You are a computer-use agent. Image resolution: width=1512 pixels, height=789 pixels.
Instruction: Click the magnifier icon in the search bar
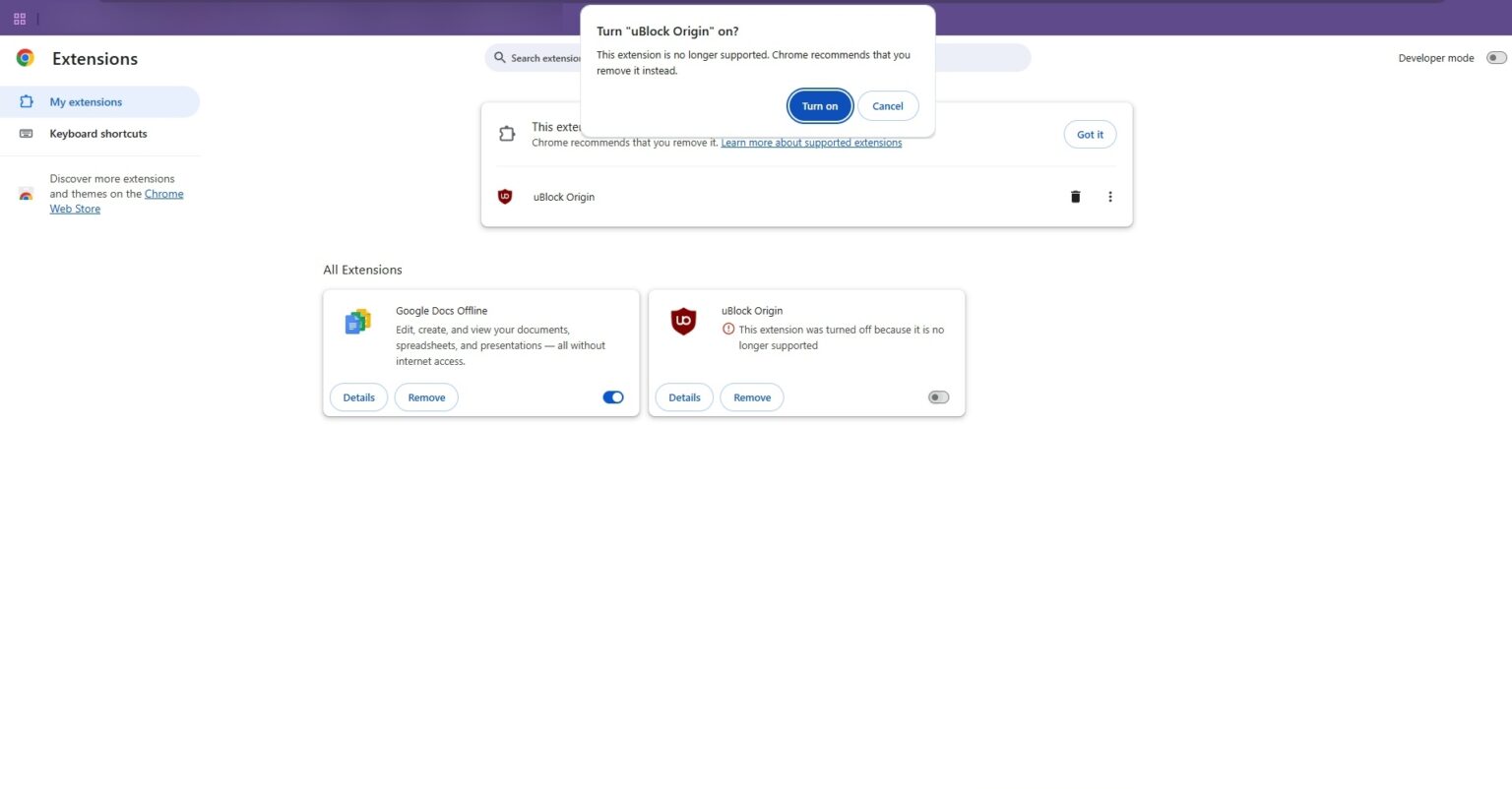coord(499,57)
